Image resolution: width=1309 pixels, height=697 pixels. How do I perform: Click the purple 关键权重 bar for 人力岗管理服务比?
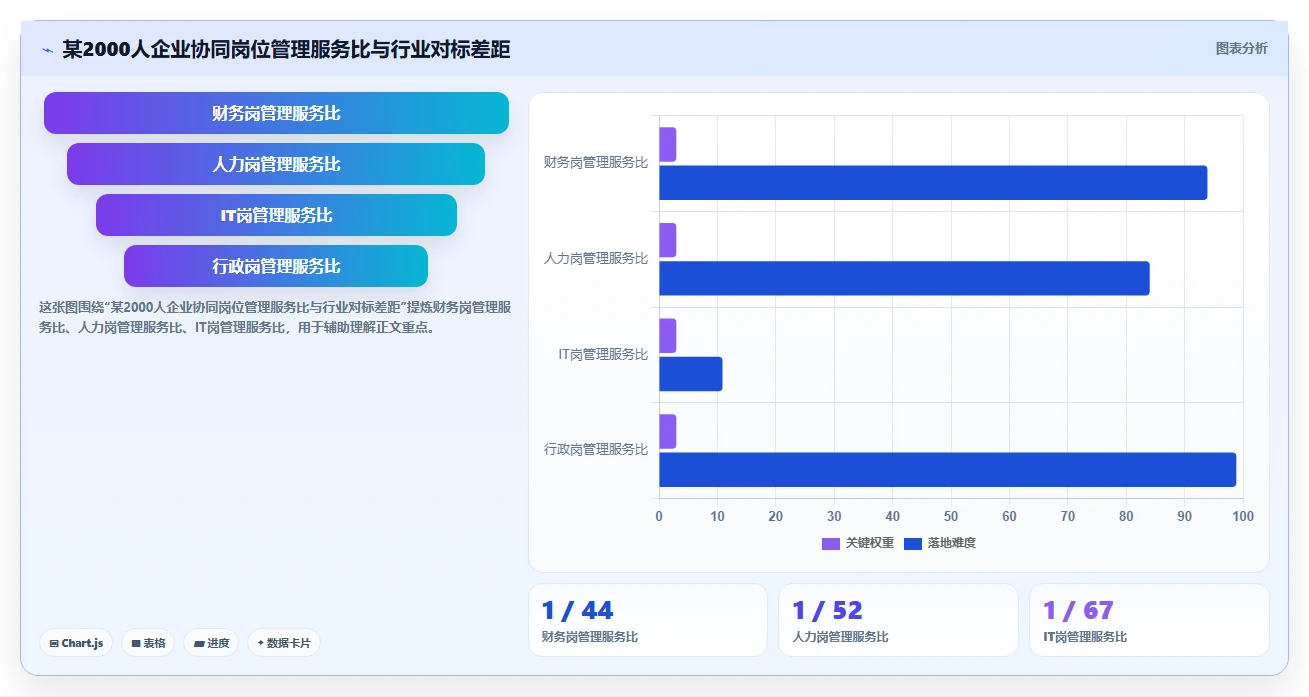point(667,240)
